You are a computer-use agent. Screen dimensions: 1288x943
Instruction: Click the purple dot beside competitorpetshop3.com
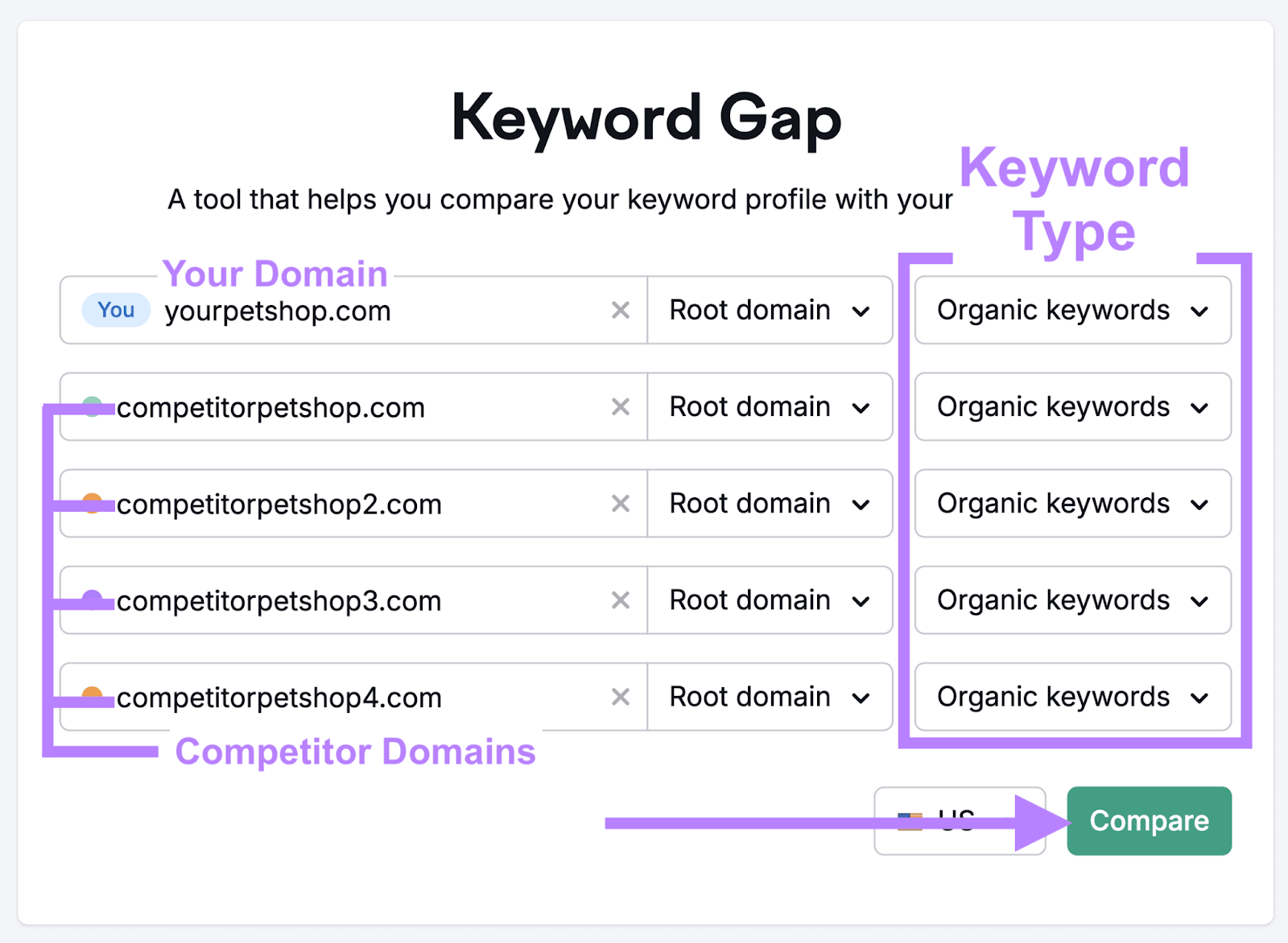click(94, 600)
